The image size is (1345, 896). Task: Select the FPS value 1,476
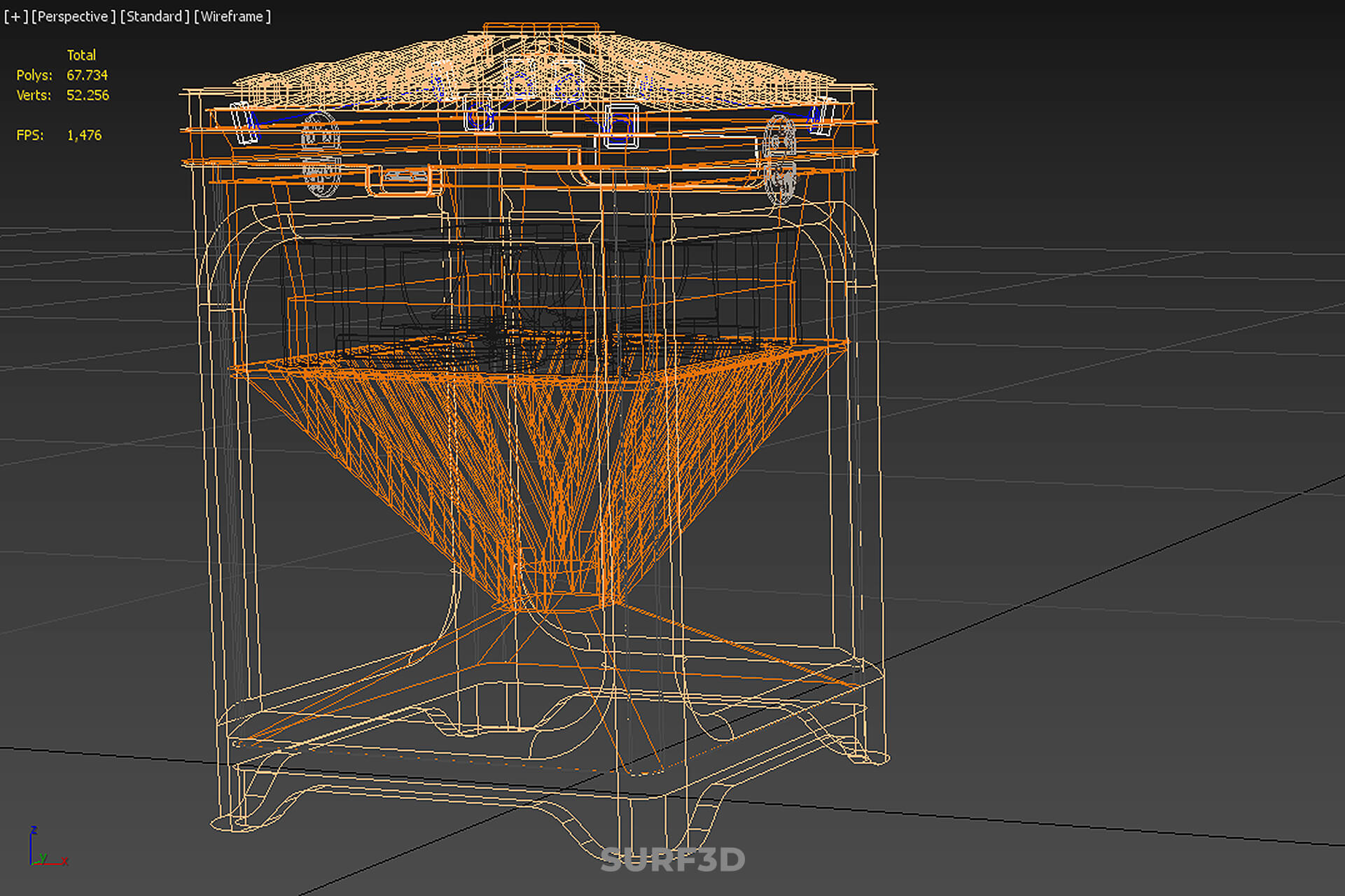(x=84, y=135)
